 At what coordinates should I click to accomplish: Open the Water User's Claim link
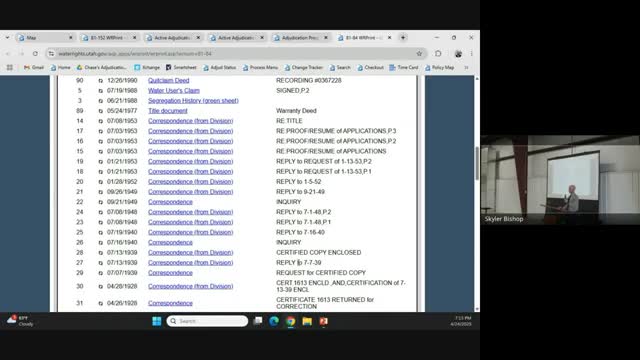click(174, 91)
